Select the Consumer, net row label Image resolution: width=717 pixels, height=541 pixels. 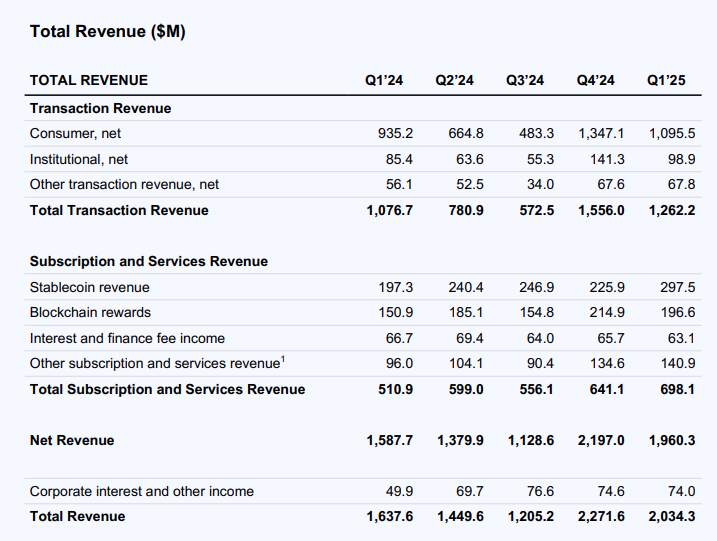pyautogui.click(x=75, y=133)
